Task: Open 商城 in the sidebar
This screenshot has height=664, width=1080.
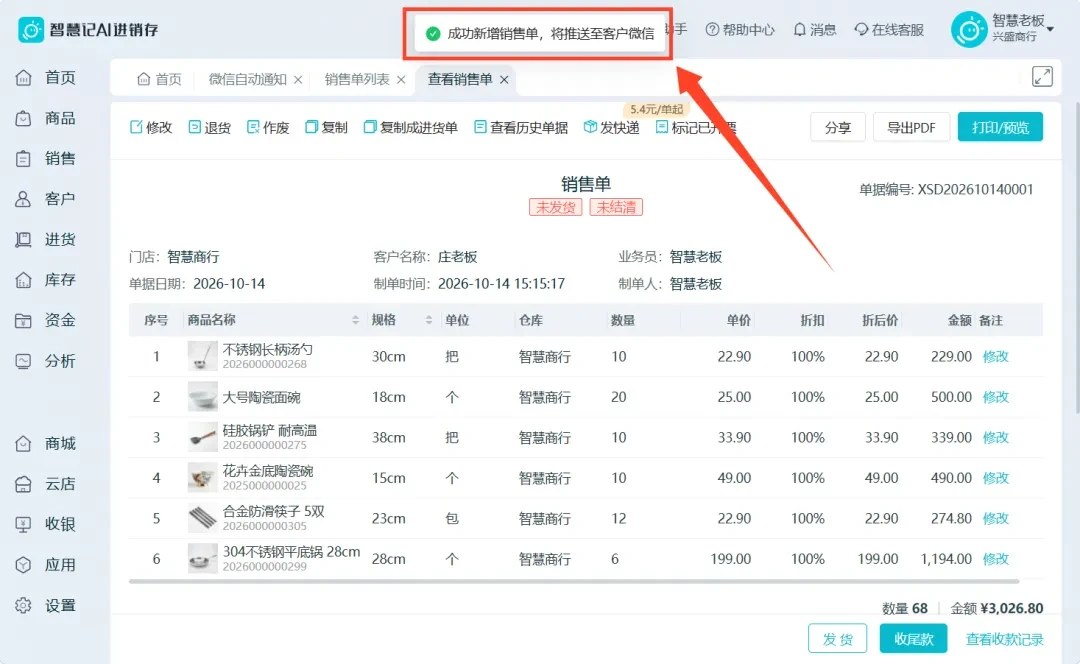Action: pos(45,444)
